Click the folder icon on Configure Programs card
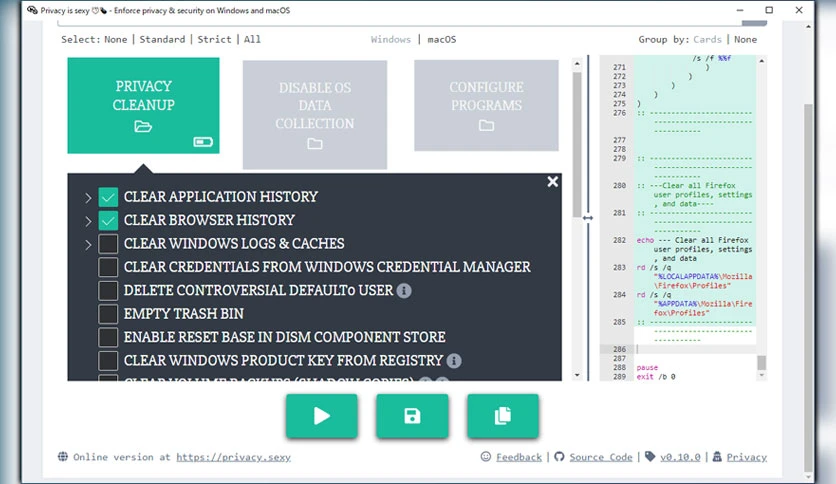Image resolution: width=836 pixels, height=484 pixels. point(486,126)
